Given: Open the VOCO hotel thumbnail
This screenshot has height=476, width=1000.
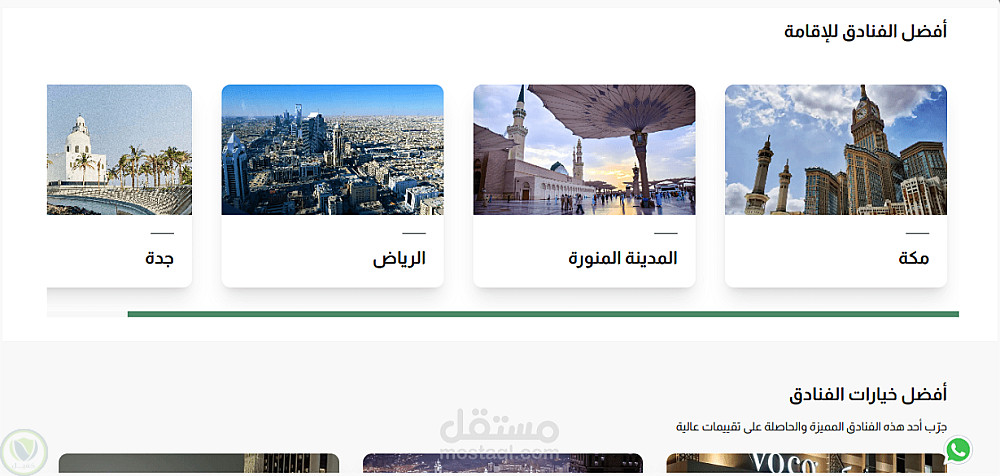Looking at the screenshot, I should (806, 464).
